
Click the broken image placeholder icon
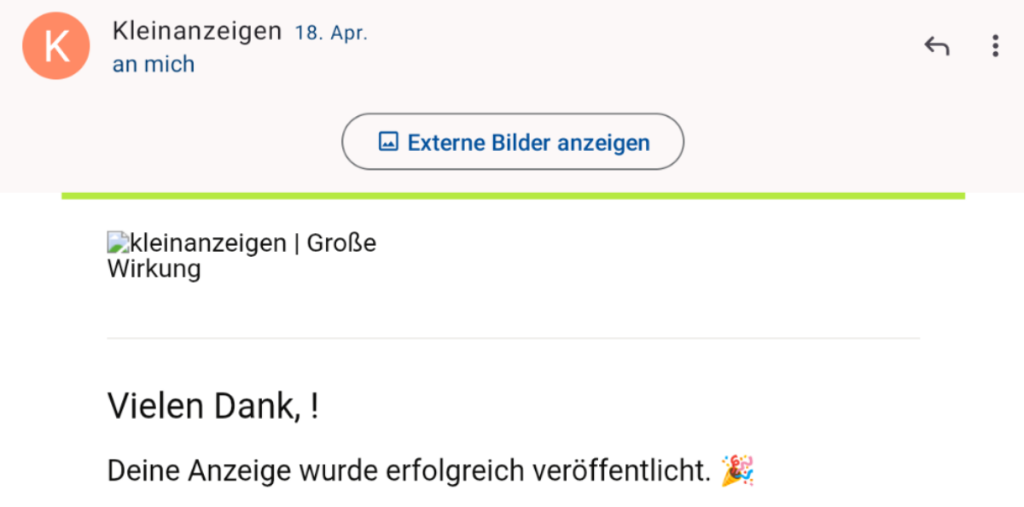click(118, 244)
